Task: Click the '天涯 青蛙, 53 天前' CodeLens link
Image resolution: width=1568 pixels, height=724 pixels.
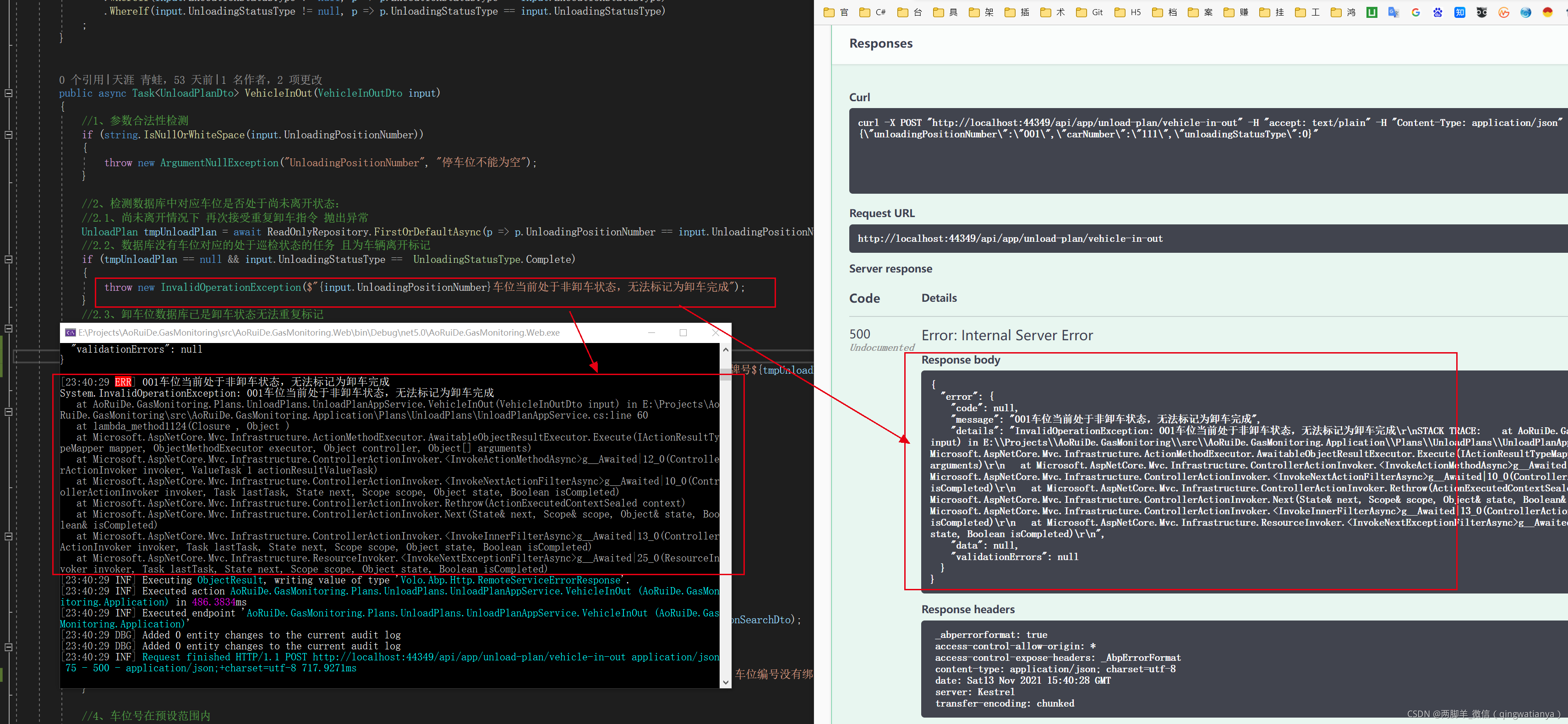Action: point(163,80)
